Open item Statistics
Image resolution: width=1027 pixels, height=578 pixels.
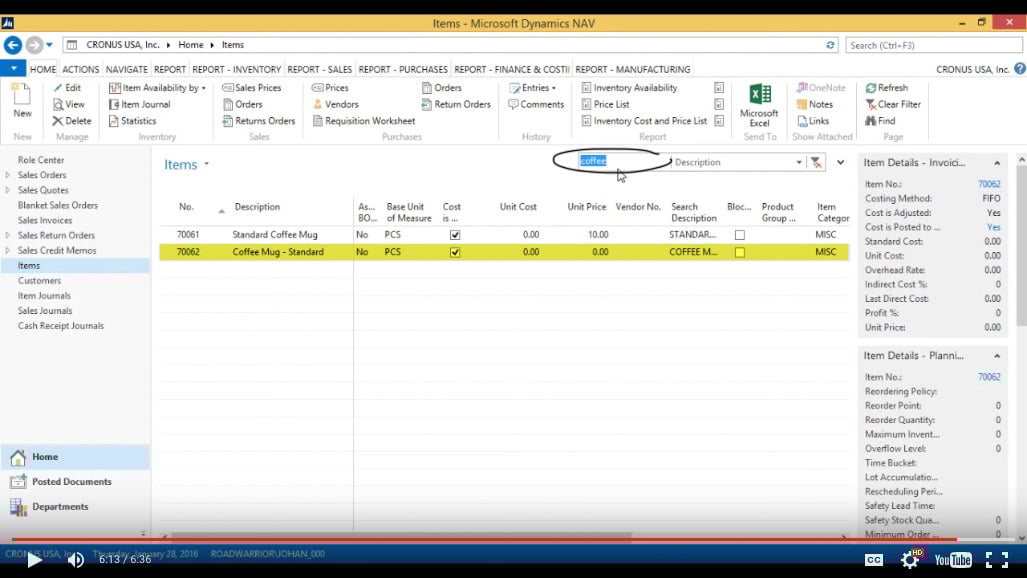point(132,121)
